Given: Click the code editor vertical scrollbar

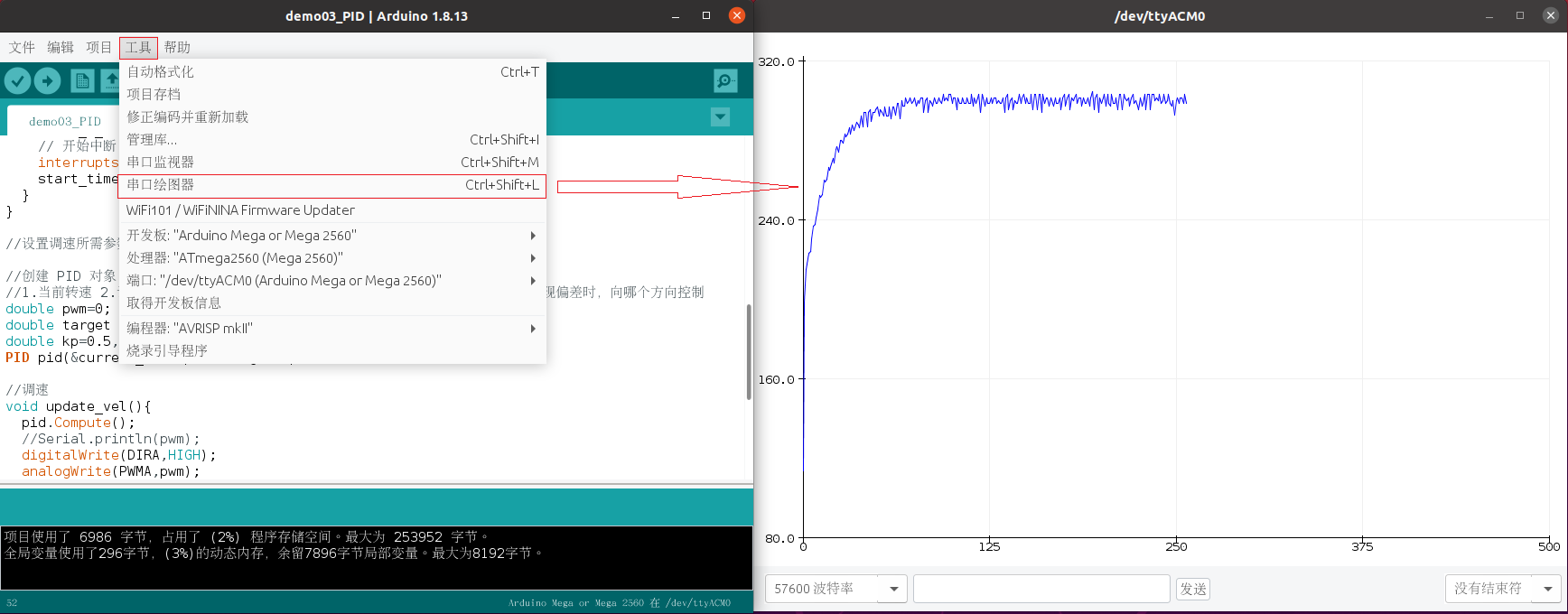Looking at the screenshot, I should [749, 352].
